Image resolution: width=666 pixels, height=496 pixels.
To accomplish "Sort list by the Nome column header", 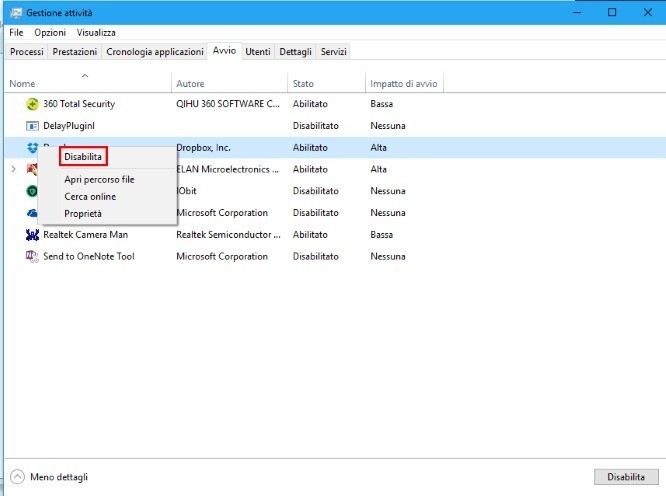I will (x=22, y=84).
